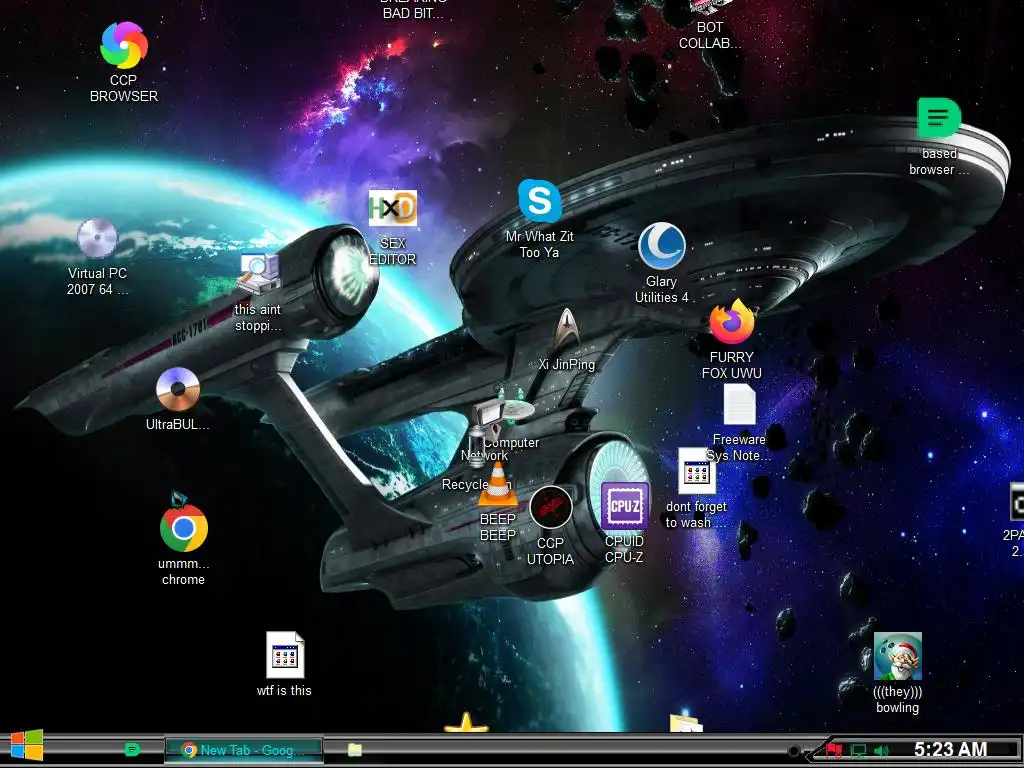
Task: Open the Freeware Sys Note text file
Action: (739, 404)
